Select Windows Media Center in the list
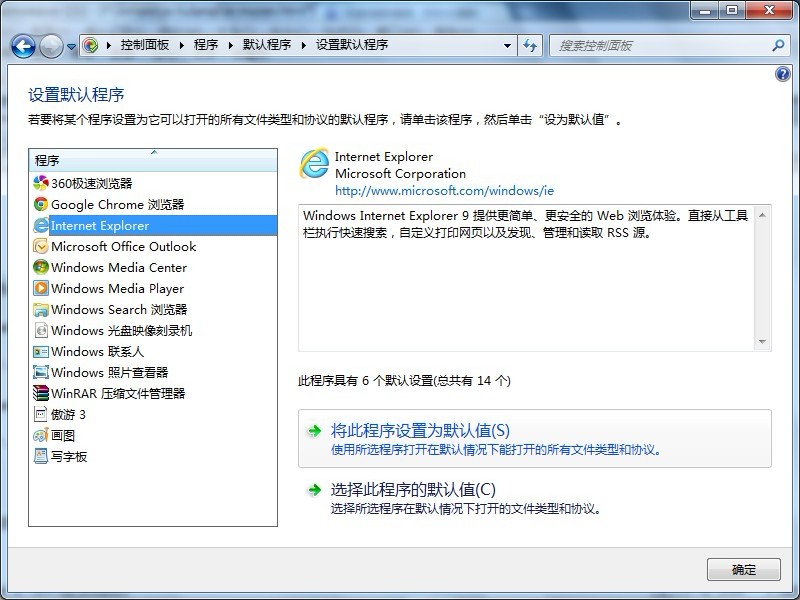The image size is (800, 600). [x=119, y=267]
